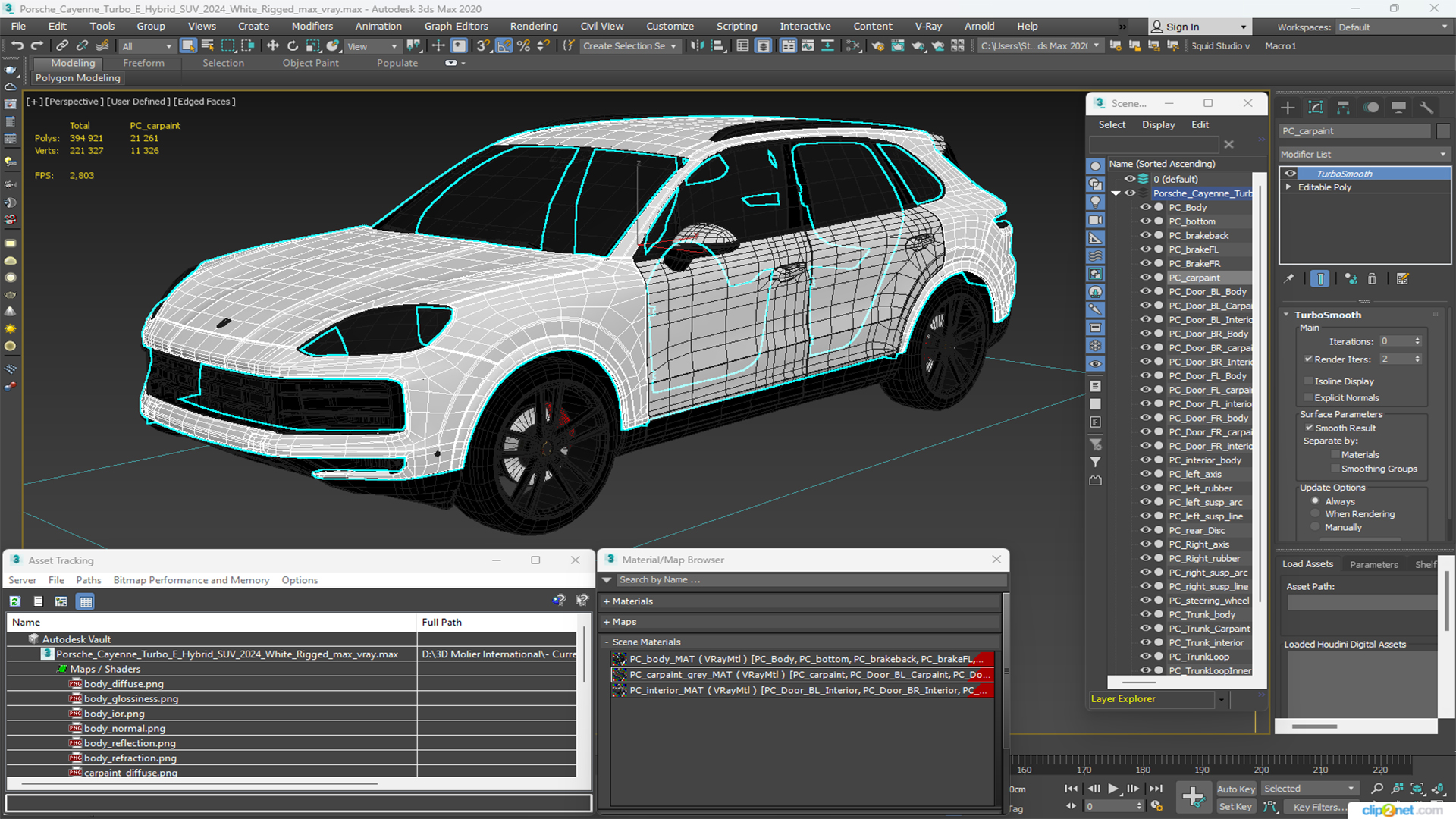Activate the Select and Rotate tool
Screen dimensions: 1456x819
293,46
